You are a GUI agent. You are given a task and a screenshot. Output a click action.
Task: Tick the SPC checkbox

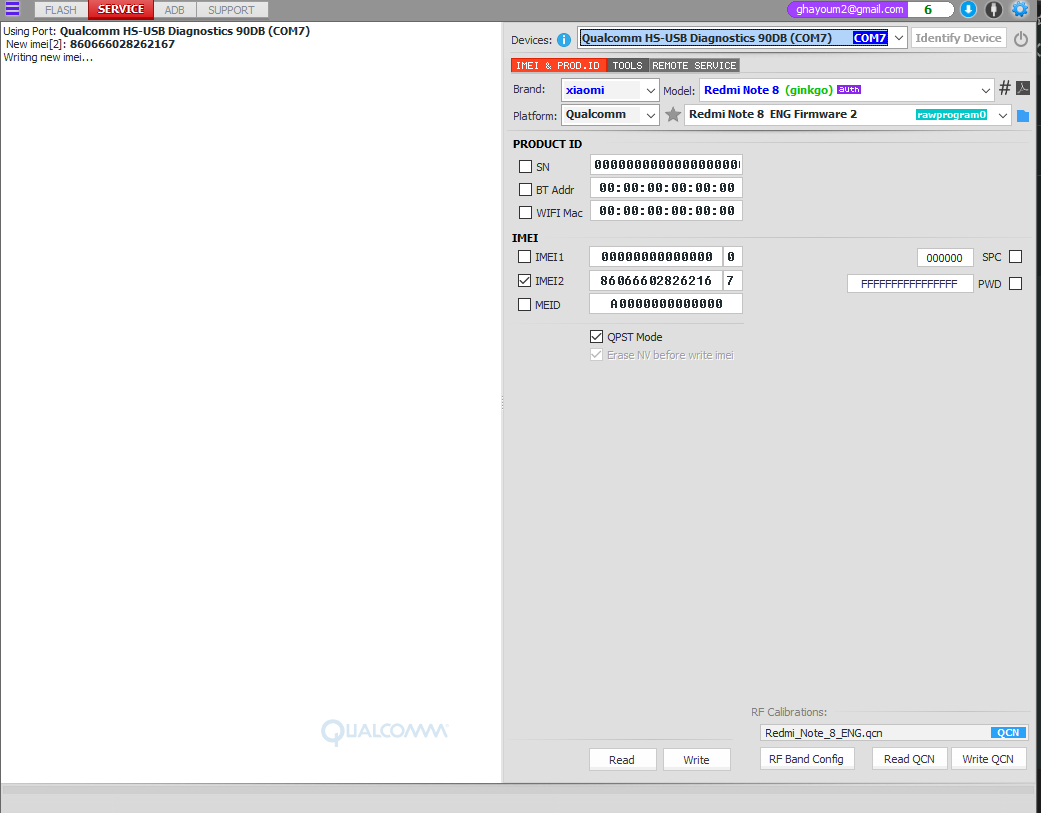(x=1015, y=257)
